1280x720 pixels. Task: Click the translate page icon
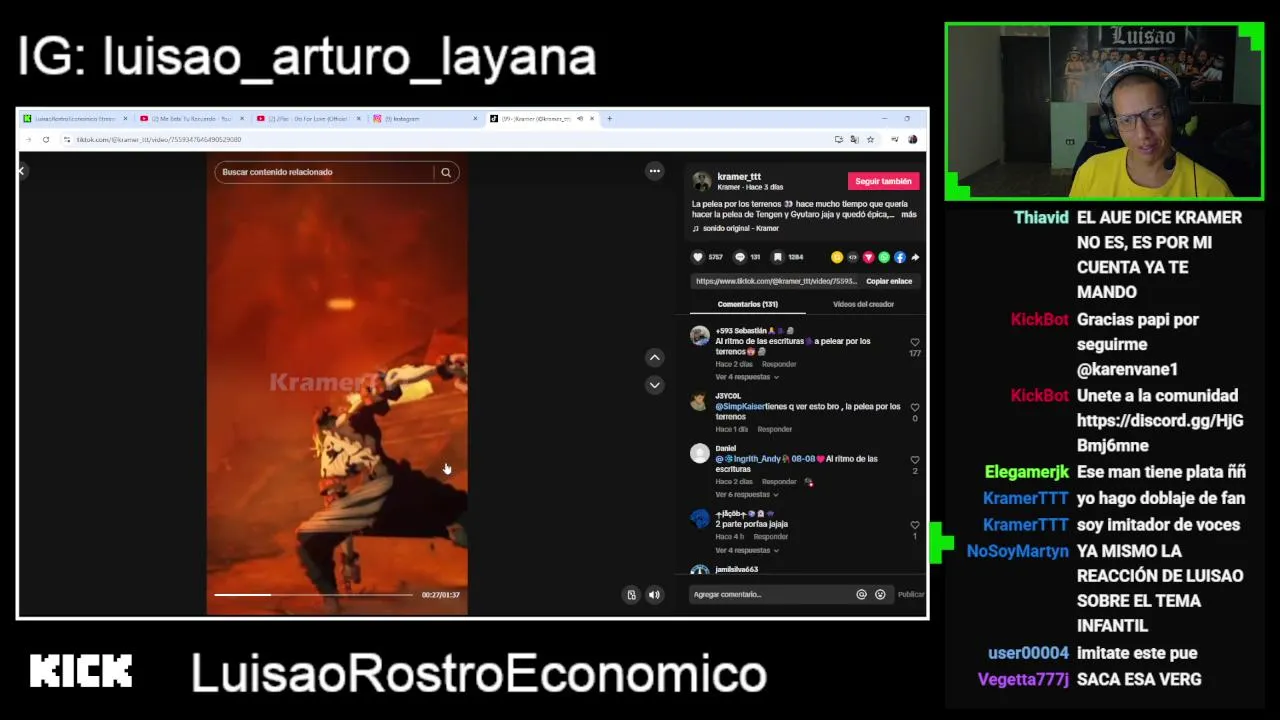point(854,139)
